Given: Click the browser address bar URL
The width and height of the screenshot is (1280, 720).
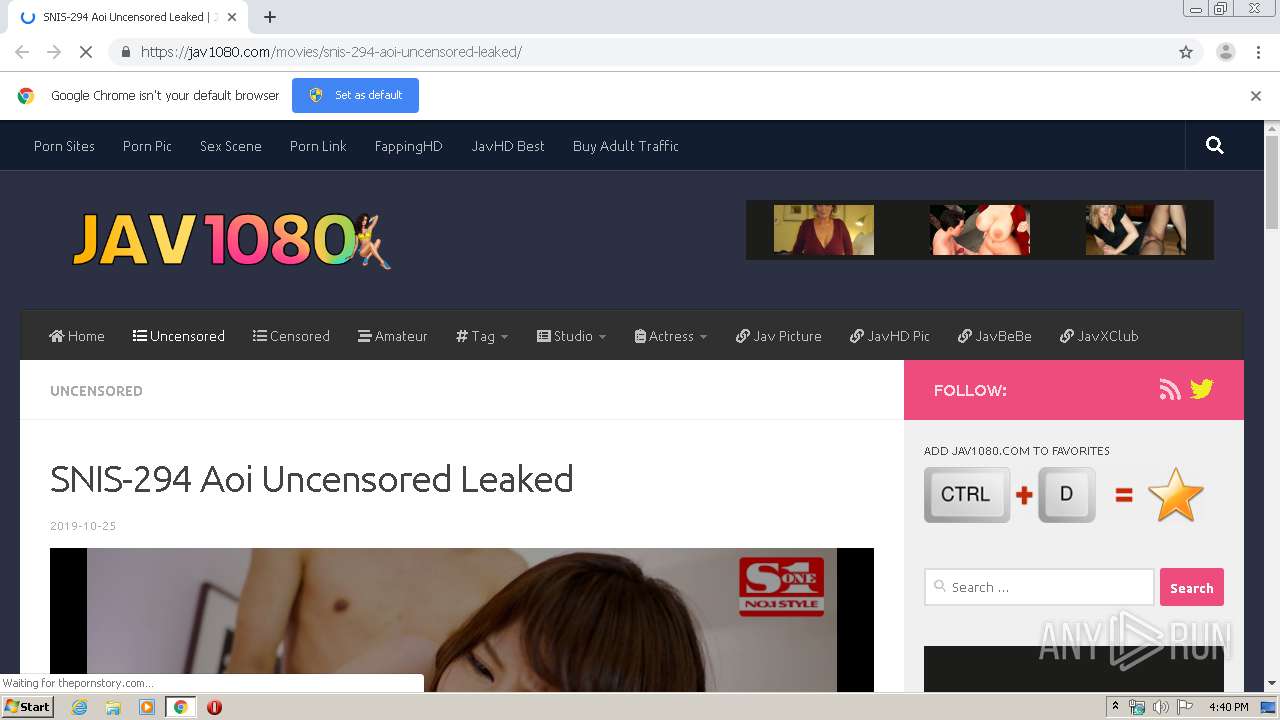Looking at the screenshot, I should pos(331,52).
